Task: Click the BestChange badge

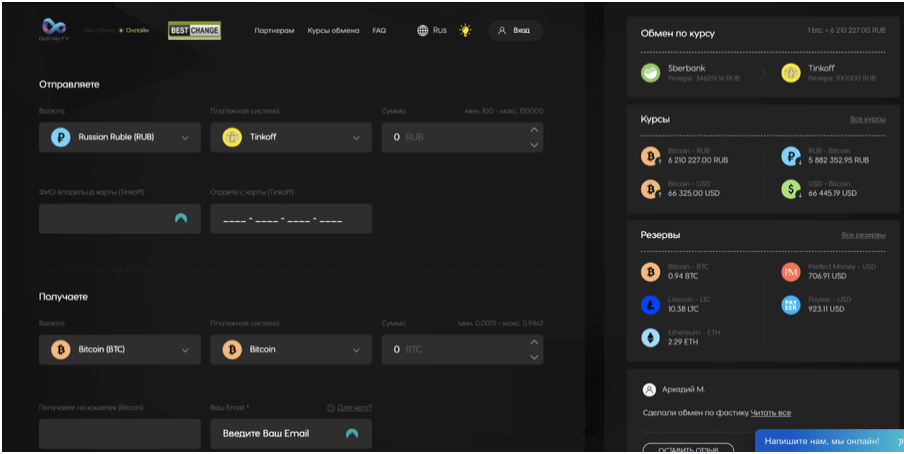Action: coord(194,30)
